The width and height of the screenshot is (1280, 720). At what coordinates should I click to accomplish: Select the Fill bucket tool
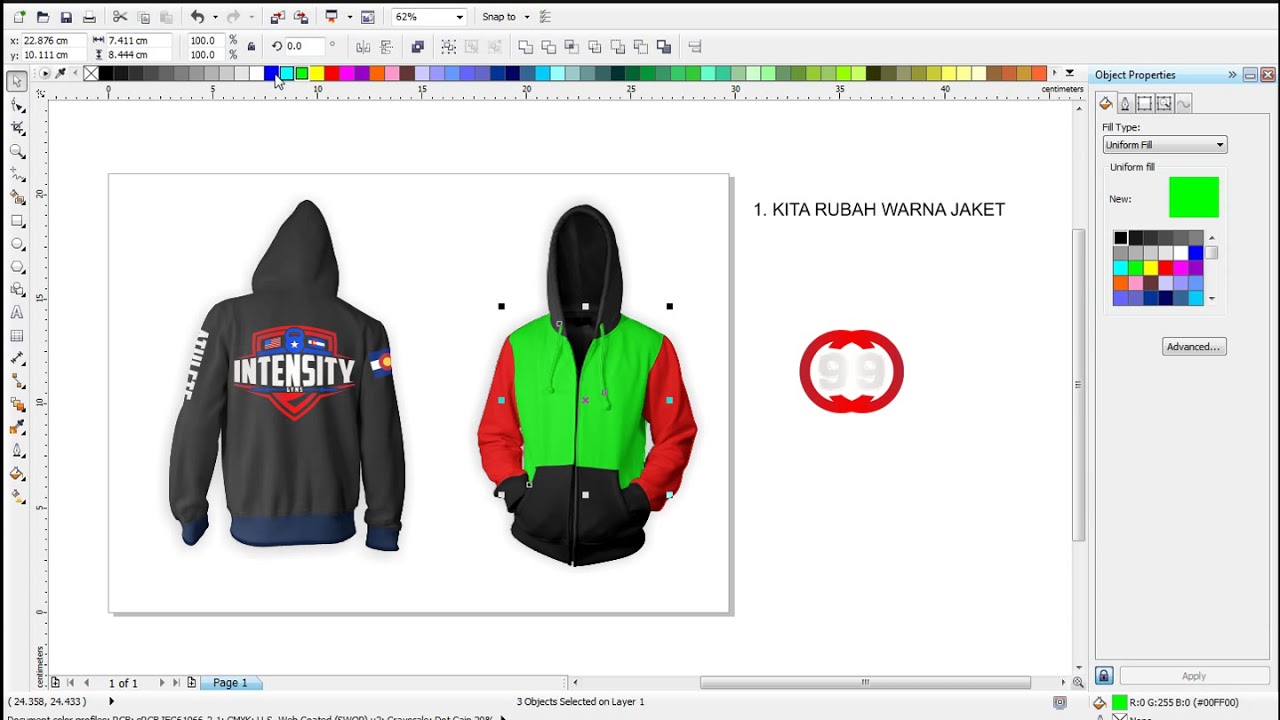(17, 474)
